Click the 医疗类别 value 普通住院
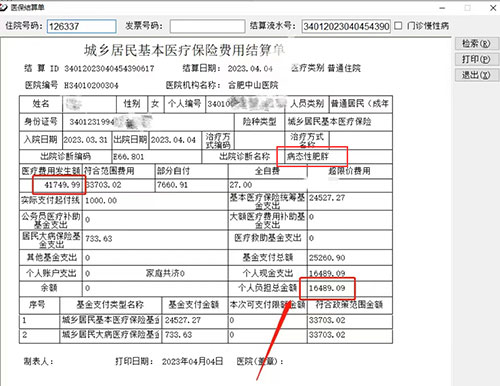500x386 pixels. [344, 68]
